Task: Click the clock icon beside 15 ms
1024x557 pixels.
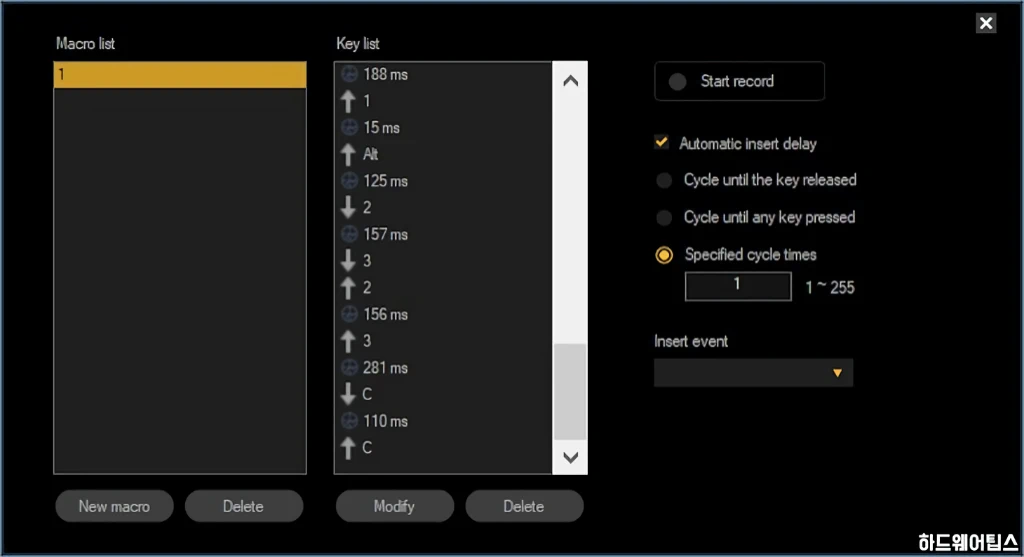Action: coord(349,127)
